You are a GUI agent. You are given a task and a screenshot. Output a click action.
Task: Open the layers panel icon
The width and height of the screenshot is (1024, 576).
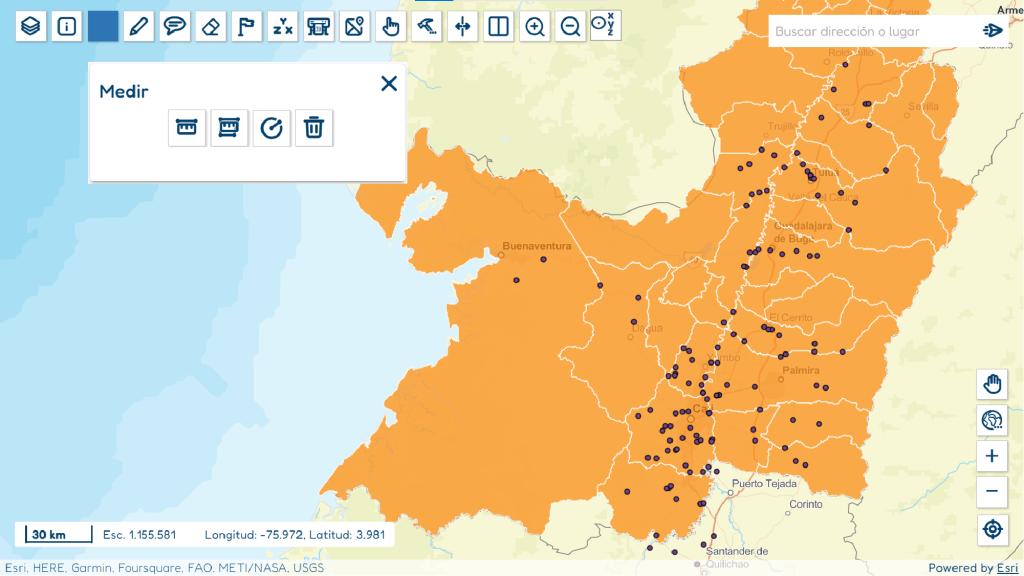pos(31,27)
